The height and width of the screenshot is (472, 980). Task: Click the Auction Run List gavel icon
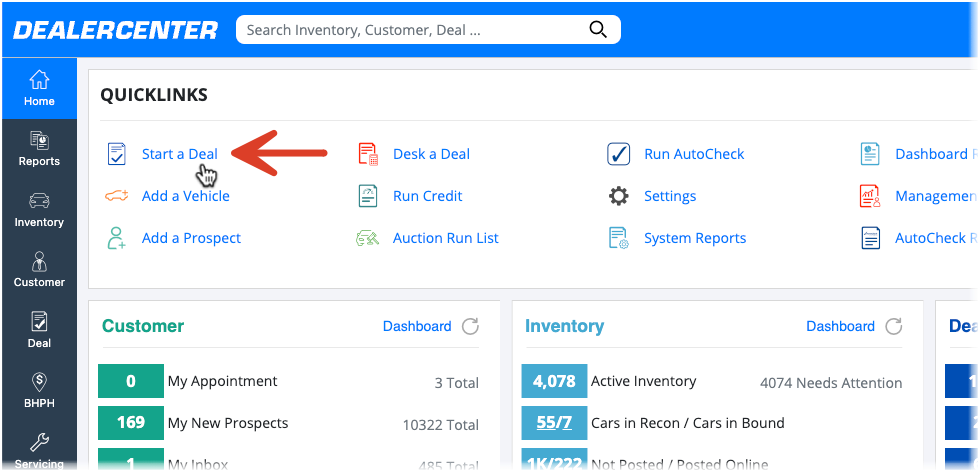click(x=368, y=238)
